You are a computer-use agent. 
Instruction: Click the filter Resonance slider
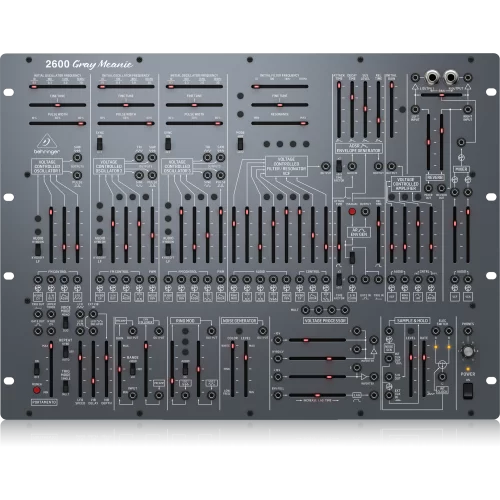pos(280,123)
